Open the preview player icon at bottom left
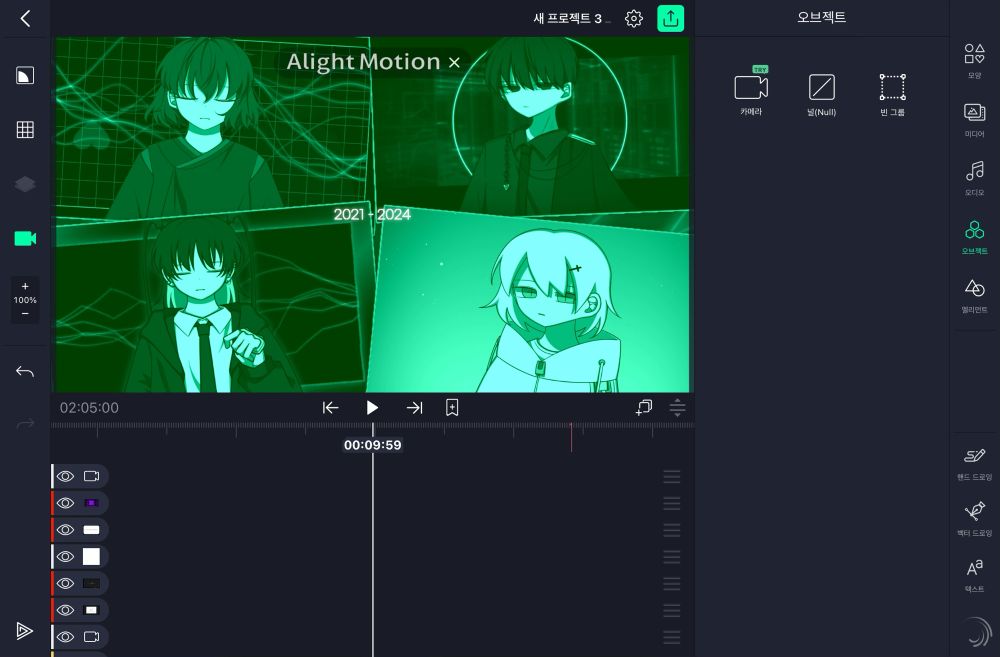Screen dimensions: 1000x657 24,631
